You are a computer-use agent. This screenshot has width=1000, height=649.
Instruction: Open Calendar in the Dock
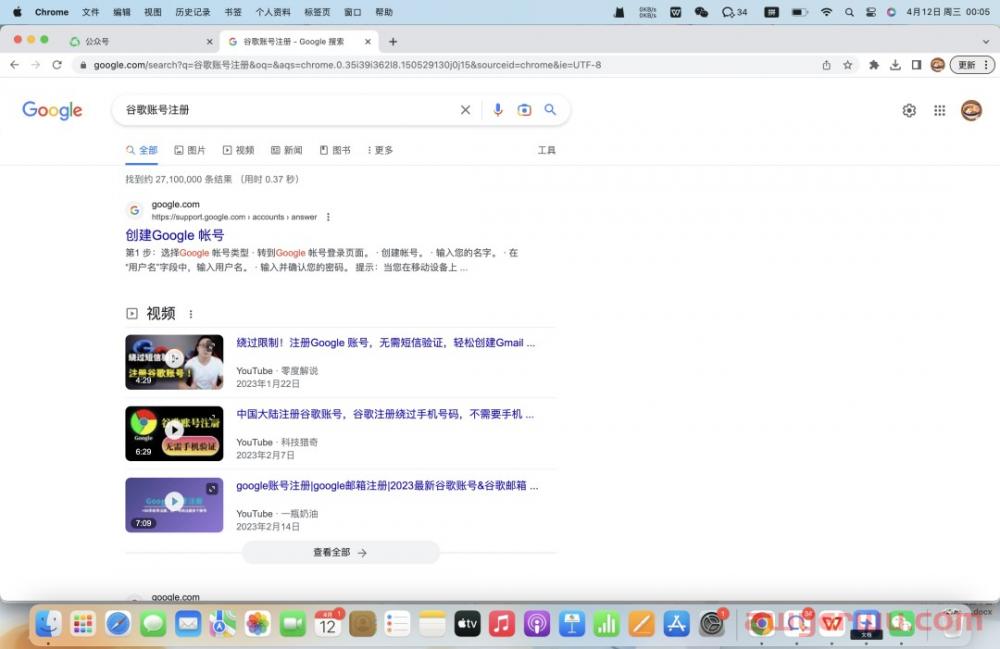point(328,624)
